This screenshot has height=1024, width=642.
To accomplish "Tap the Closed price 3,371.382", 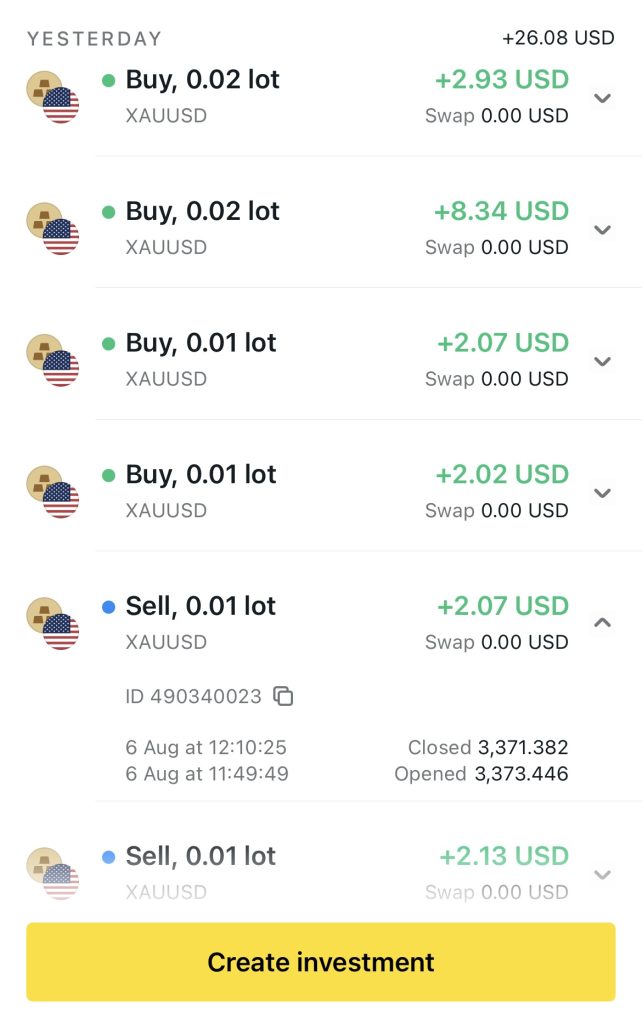I will click(523, 747).
